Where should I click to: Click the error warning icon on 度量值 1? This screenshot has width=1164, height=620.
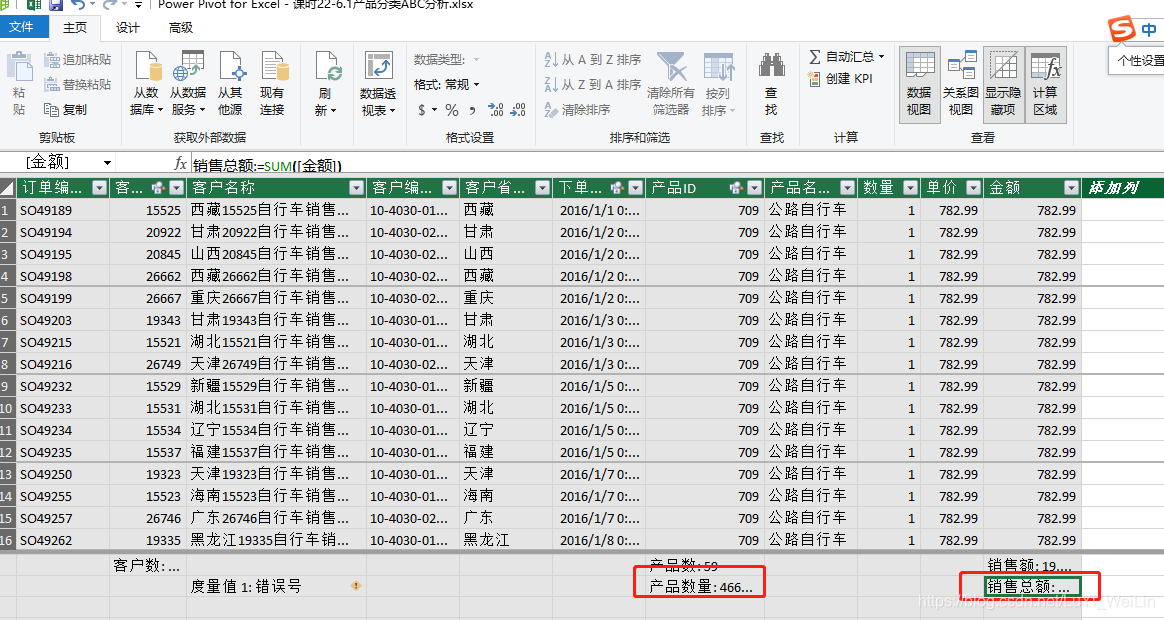356,586
